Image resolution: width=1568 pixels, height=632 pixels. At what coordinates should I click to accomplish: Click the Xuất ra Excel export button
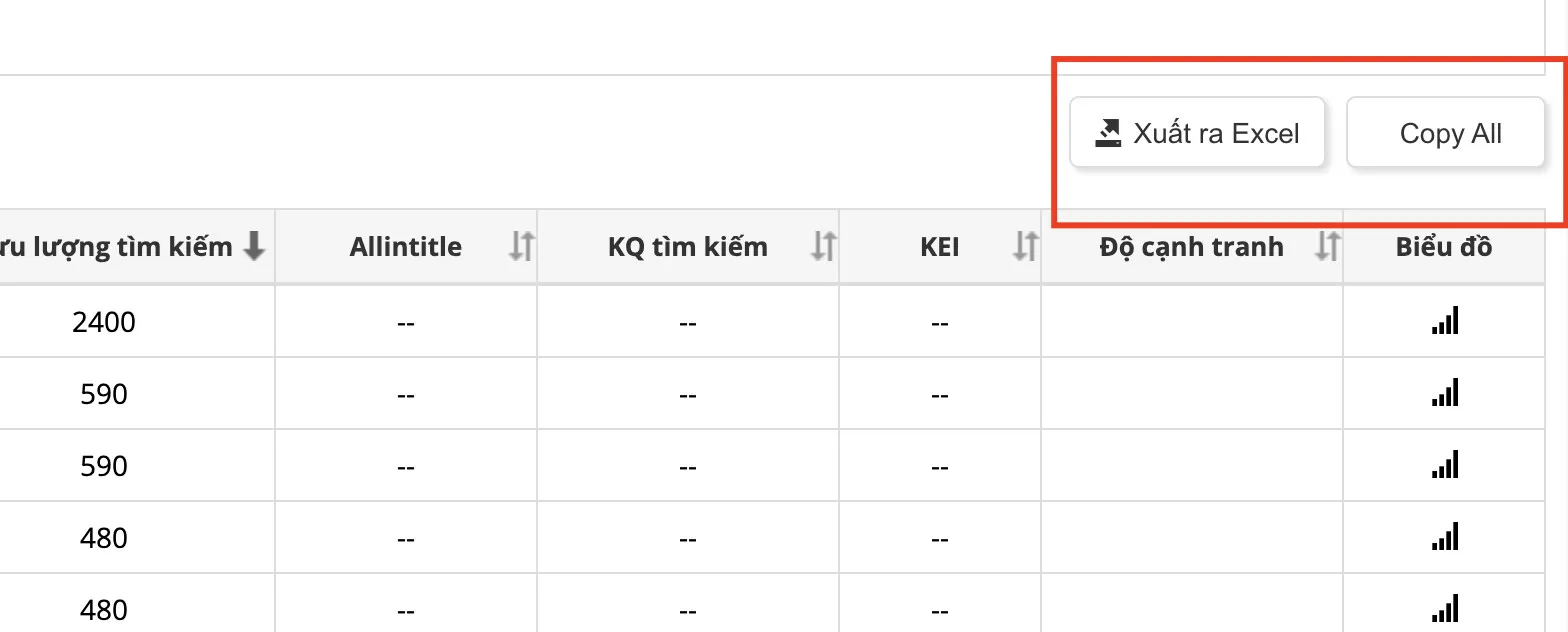(x=1197, y=133)
